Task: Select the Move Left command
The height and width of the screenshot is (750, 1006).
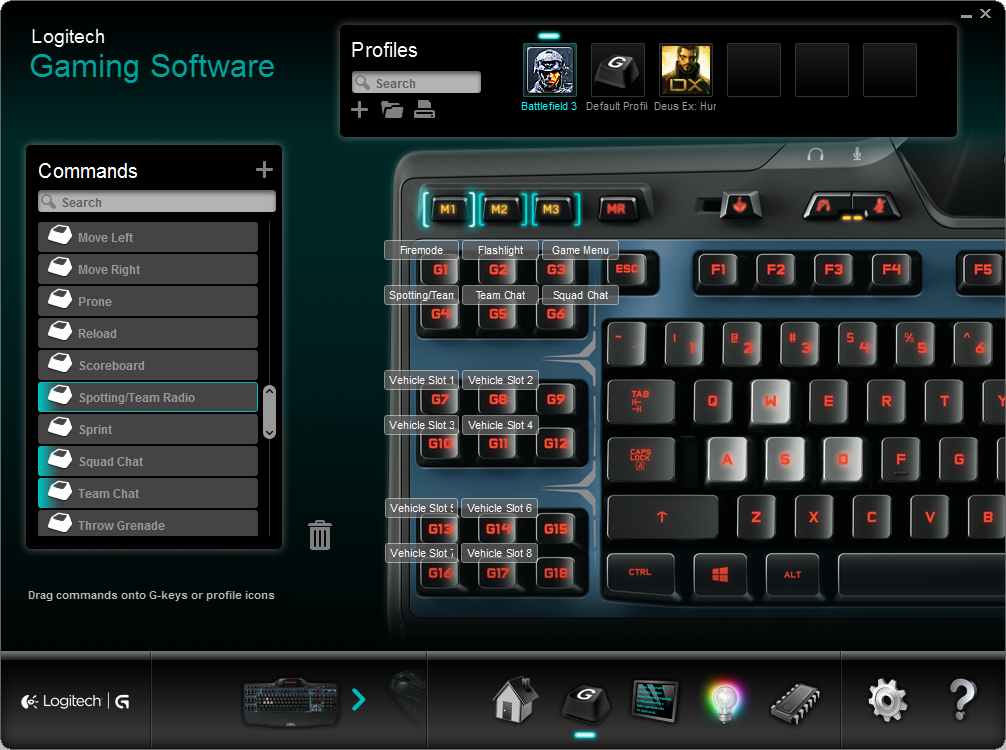Action: 148,237
